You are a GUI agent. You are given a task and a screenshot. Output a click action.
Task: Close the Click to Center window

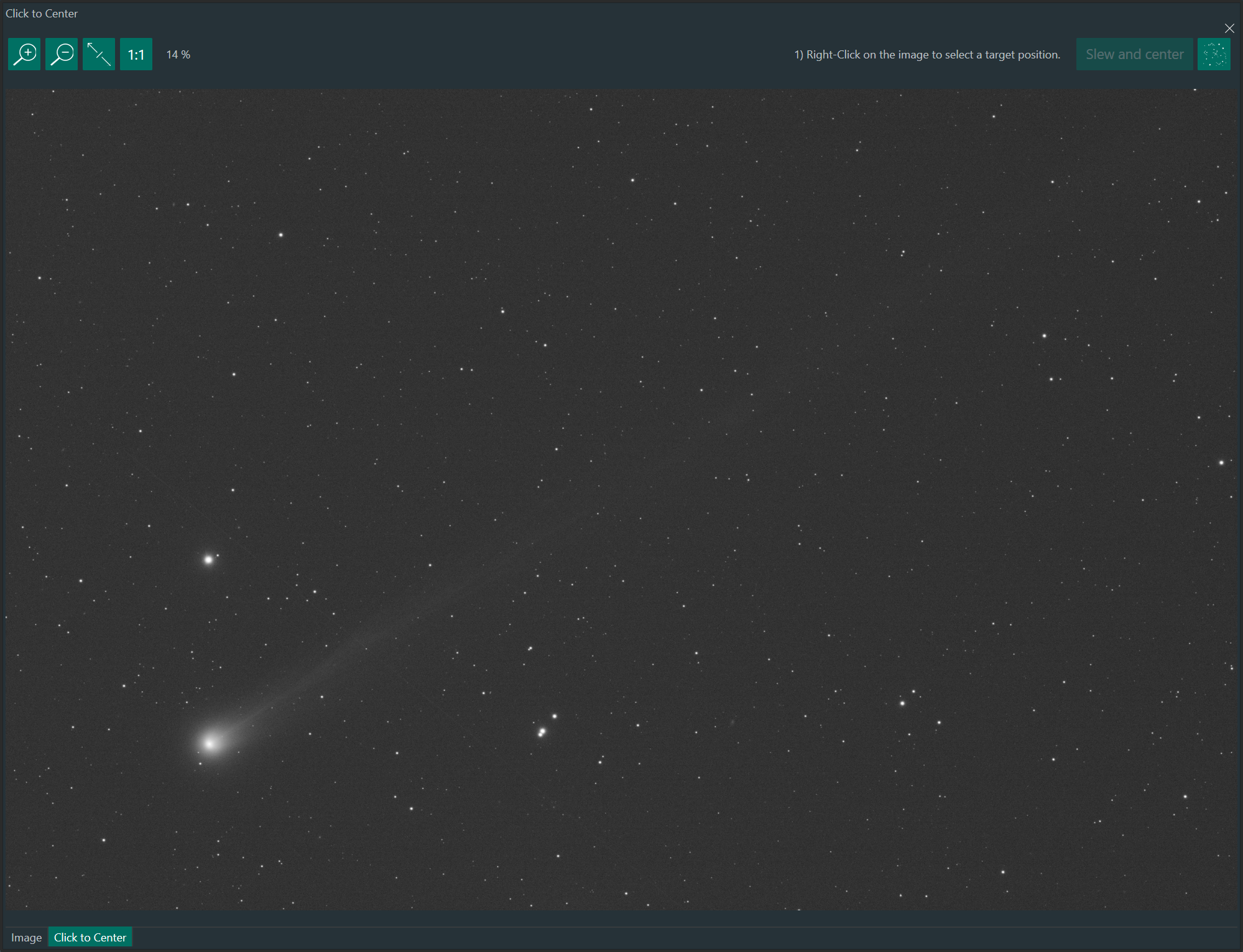coord(1229,28)
